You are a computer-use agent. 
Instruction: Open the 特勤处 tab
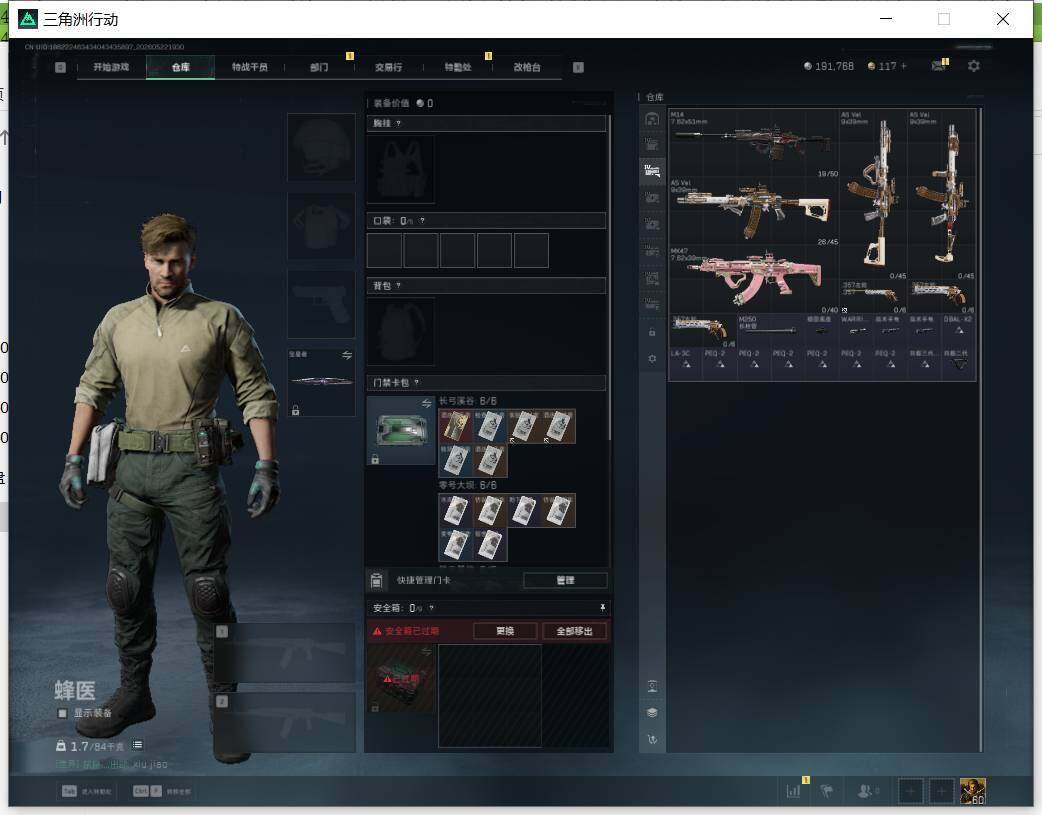pyautogui.click(x=458, y=67)
